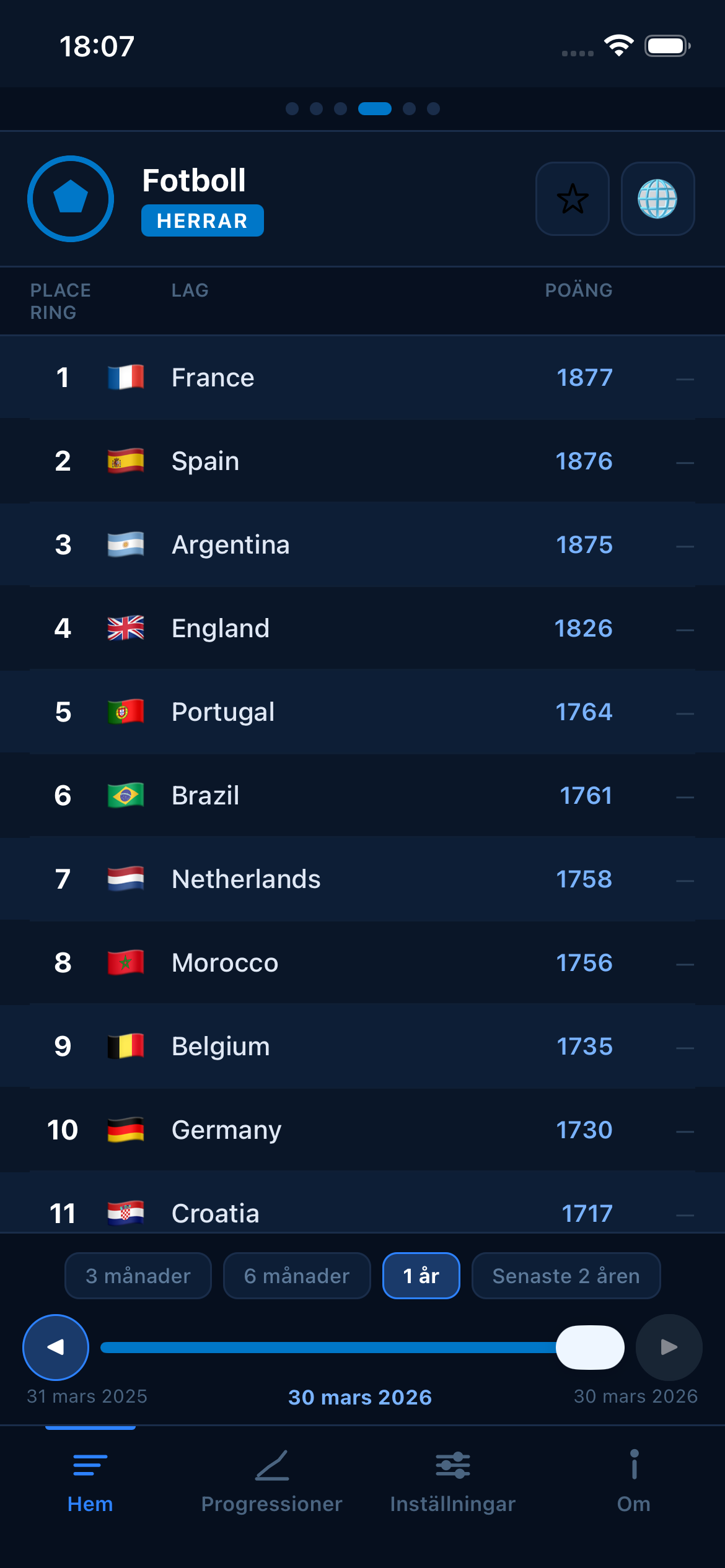This screenshot has height=1568, width=725.
Task: Open sorting by the LAG column header
Action: (190, 290)
